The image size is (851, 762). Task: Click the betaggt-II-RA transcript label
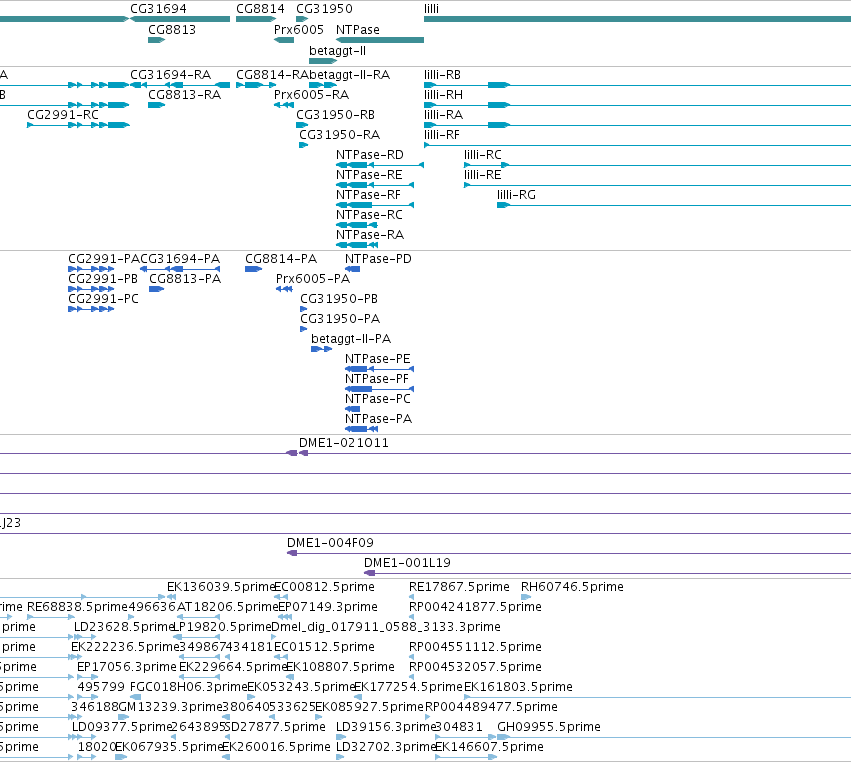tap(350, 75)
